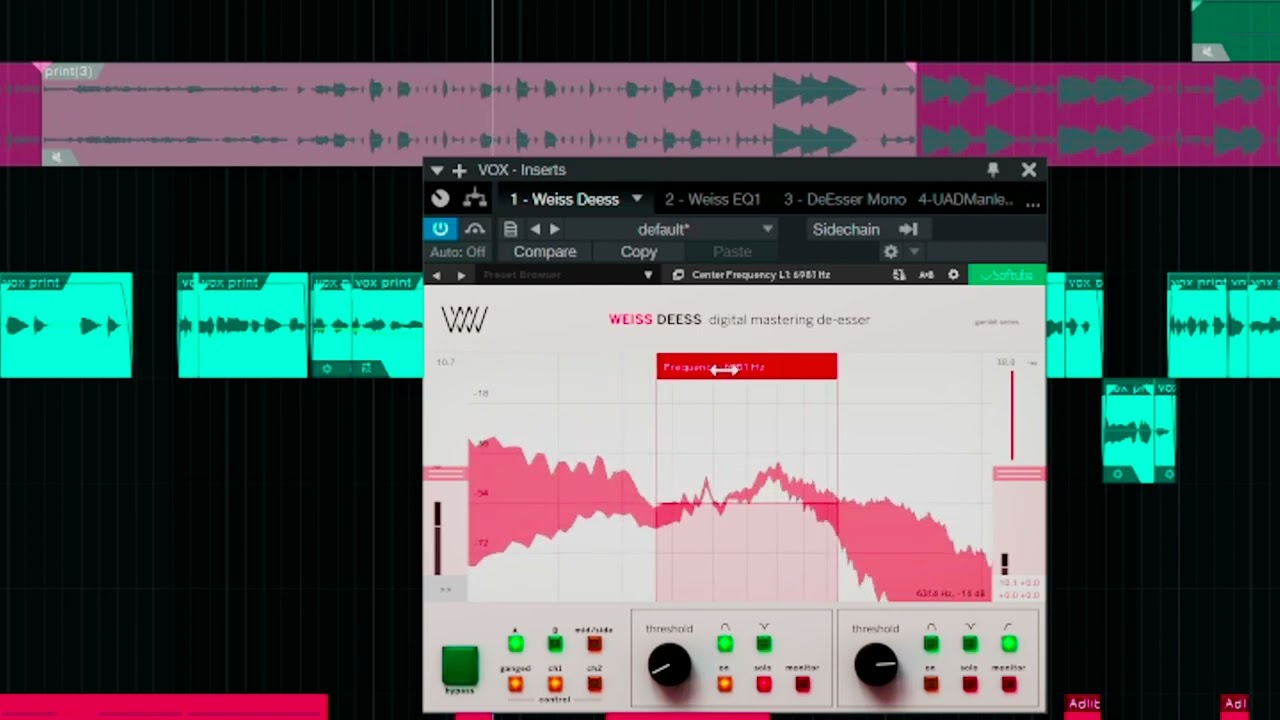The height and width of the screenshot is (720, 1280).
Task: Toggle first band's on LED
Action: pyautogui.click(x=725, y=684)
